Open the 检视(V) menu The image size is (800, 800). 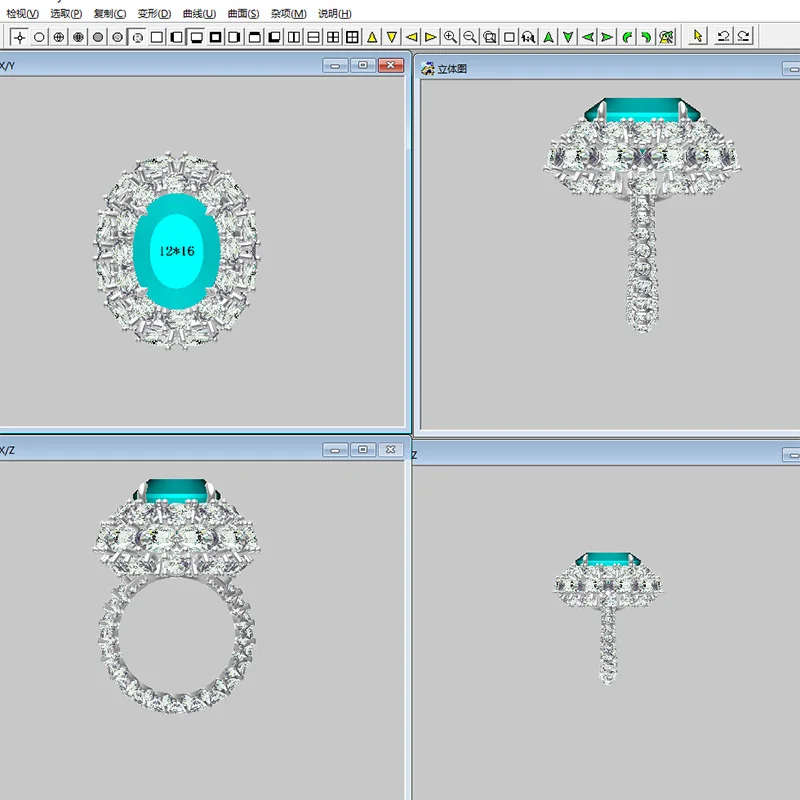click(22, 14)
